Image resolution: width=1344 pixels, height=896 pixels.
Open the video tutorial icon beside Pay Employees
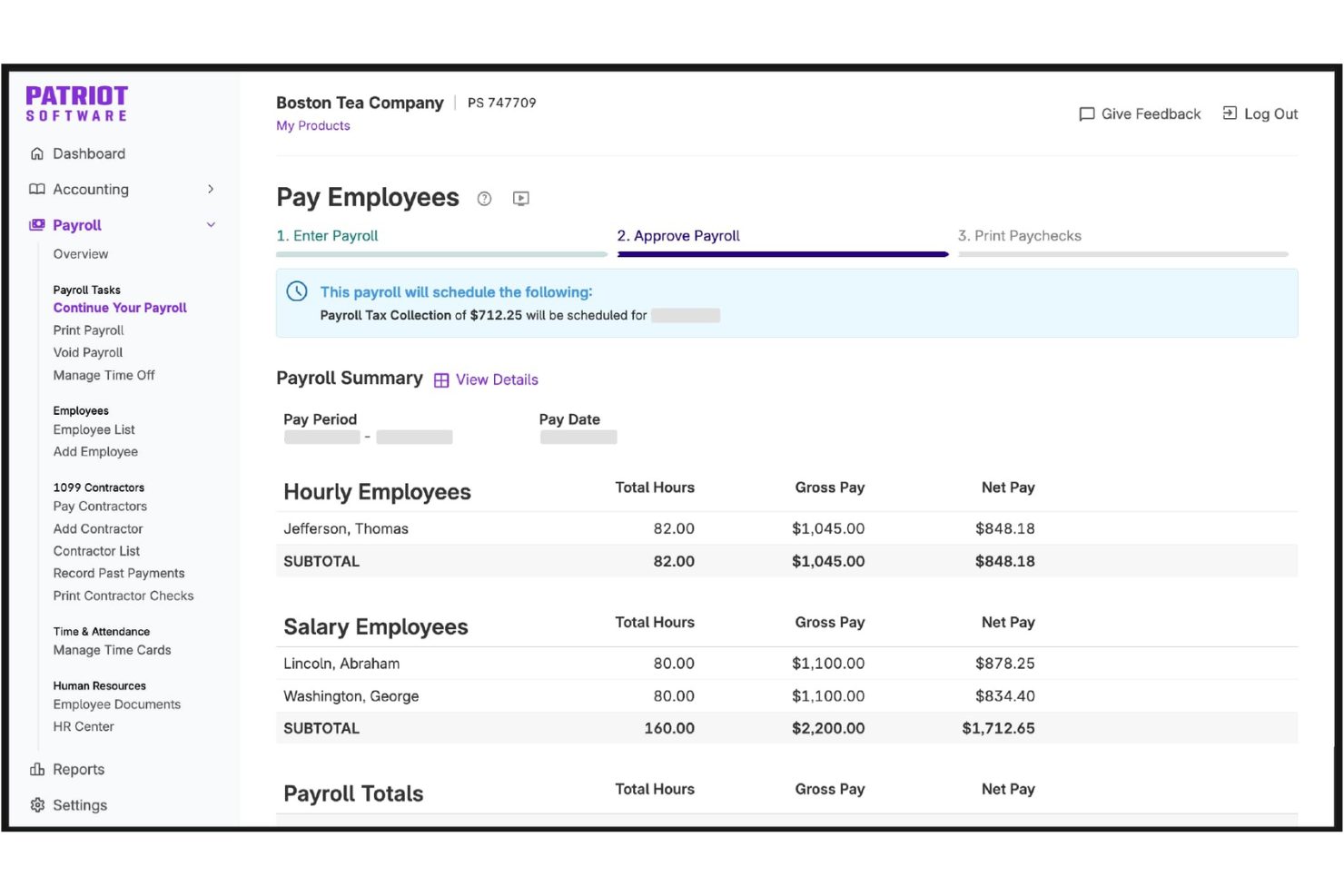tap(521, 198)
